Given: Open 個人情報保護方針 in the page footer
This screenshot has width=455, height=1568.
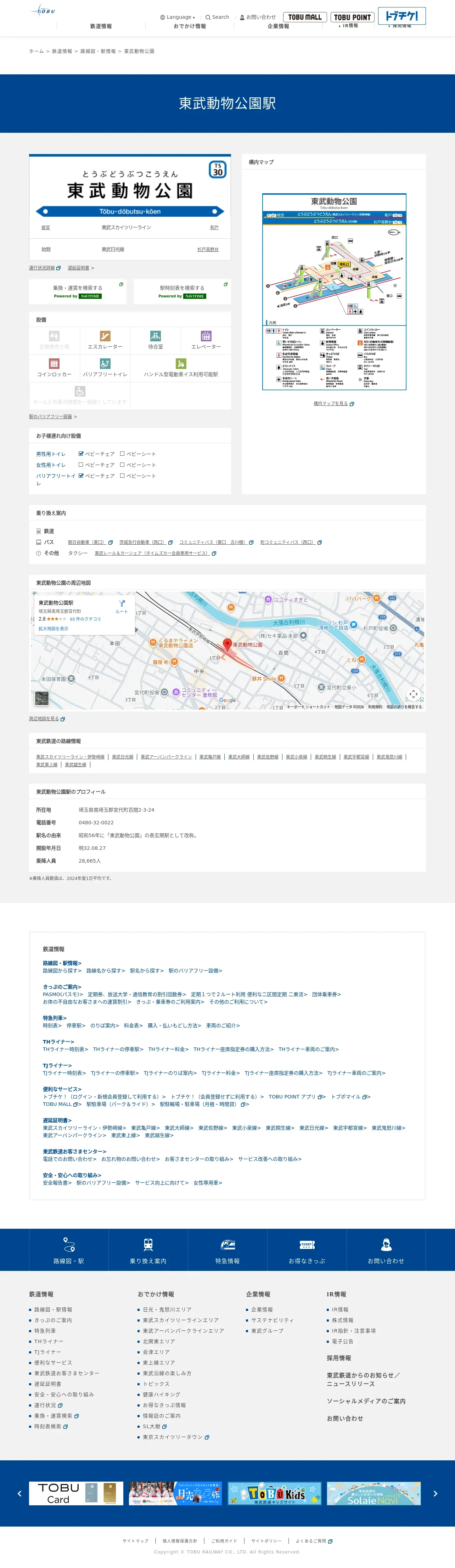Looking at the screenshot, I should pos(180,1541).
